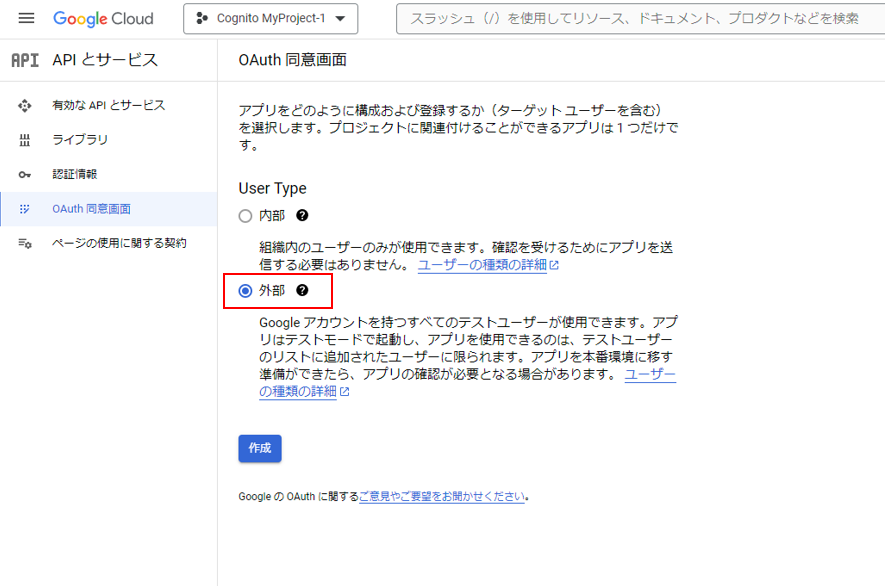The height and width of the screenshot is (586, 885).
Task: Click the project icon beside Cognito MyProject-1
Action: [201, 19]
